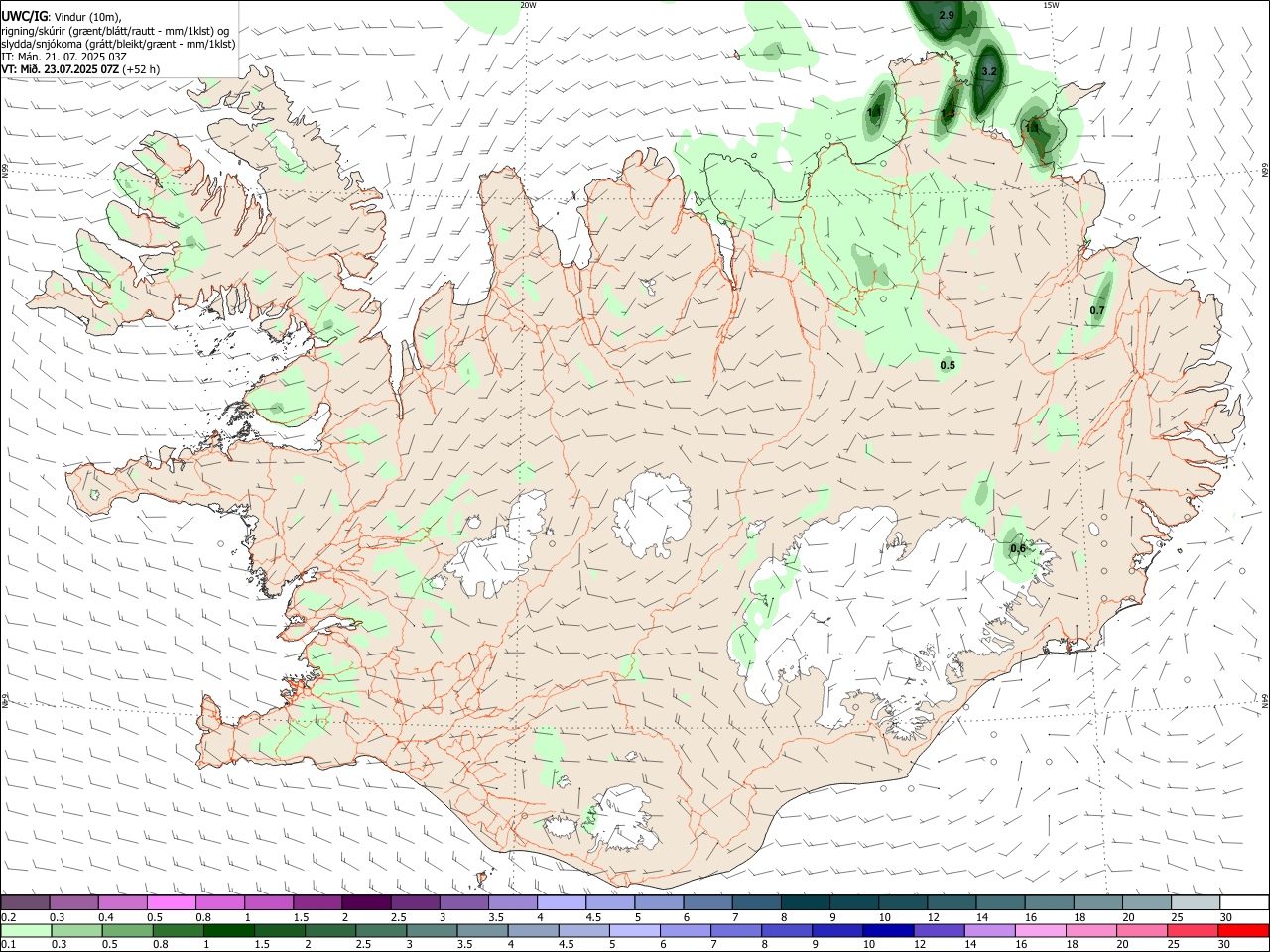Select the bright magenta 0.5 swatch in snow legend
Image resolution: width=1270 pixels, height=952 pixels.
(172, 903)
